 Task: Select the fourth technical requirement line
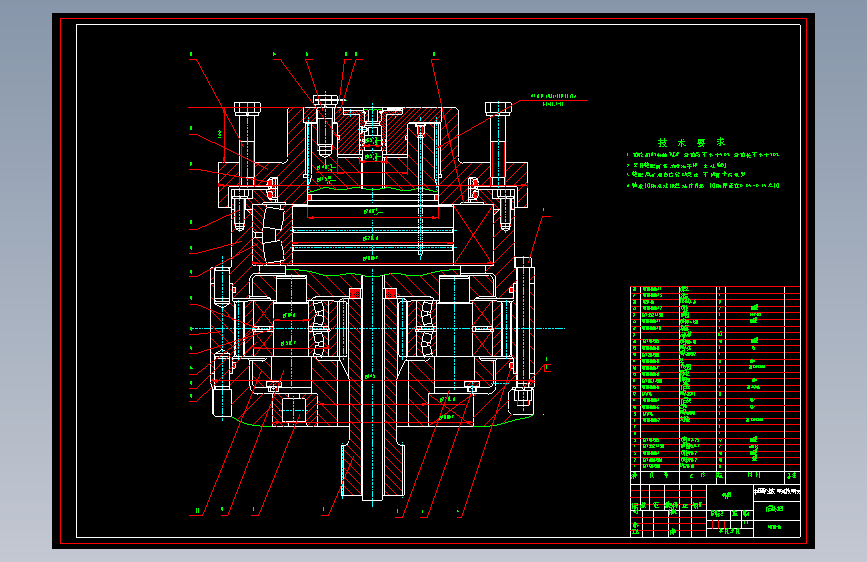704,186
